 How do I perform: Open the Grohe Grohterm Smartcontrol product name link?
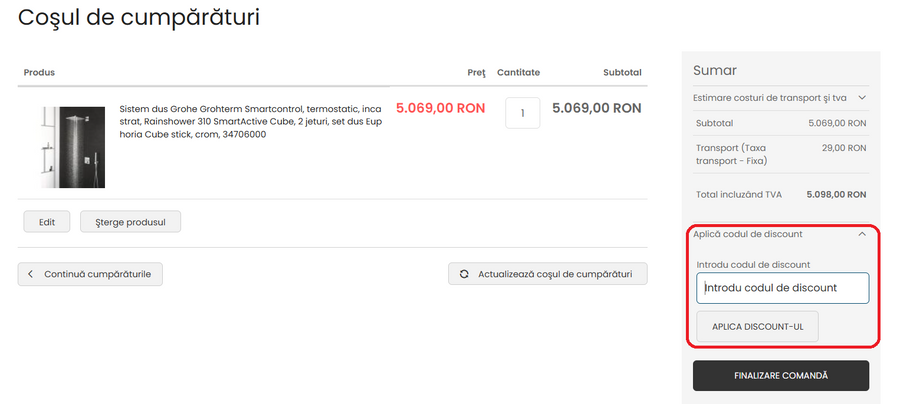coord(250,121)
